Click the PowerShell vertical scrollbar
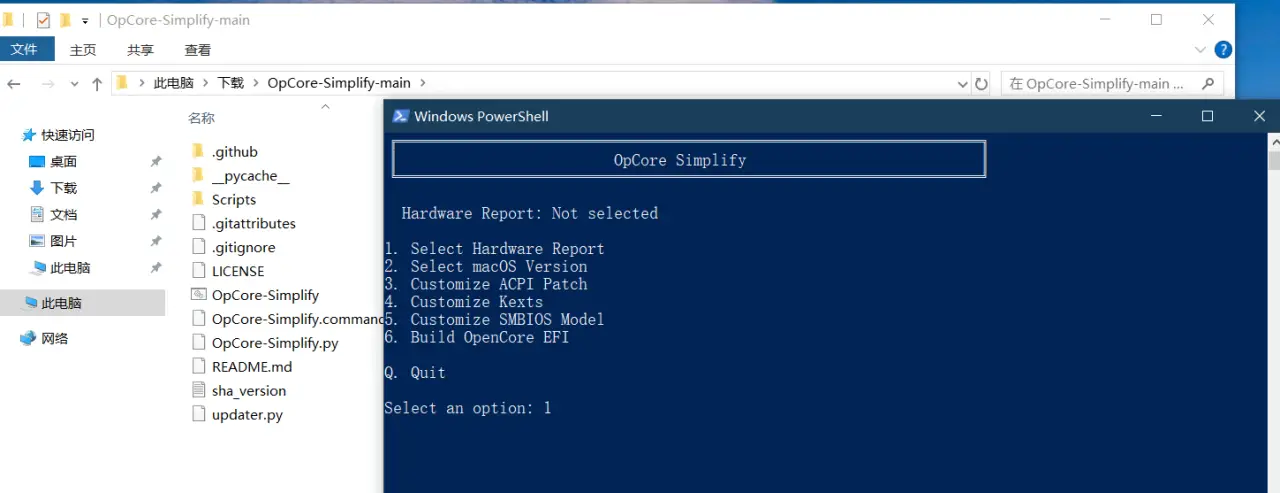 point(1273,300)
